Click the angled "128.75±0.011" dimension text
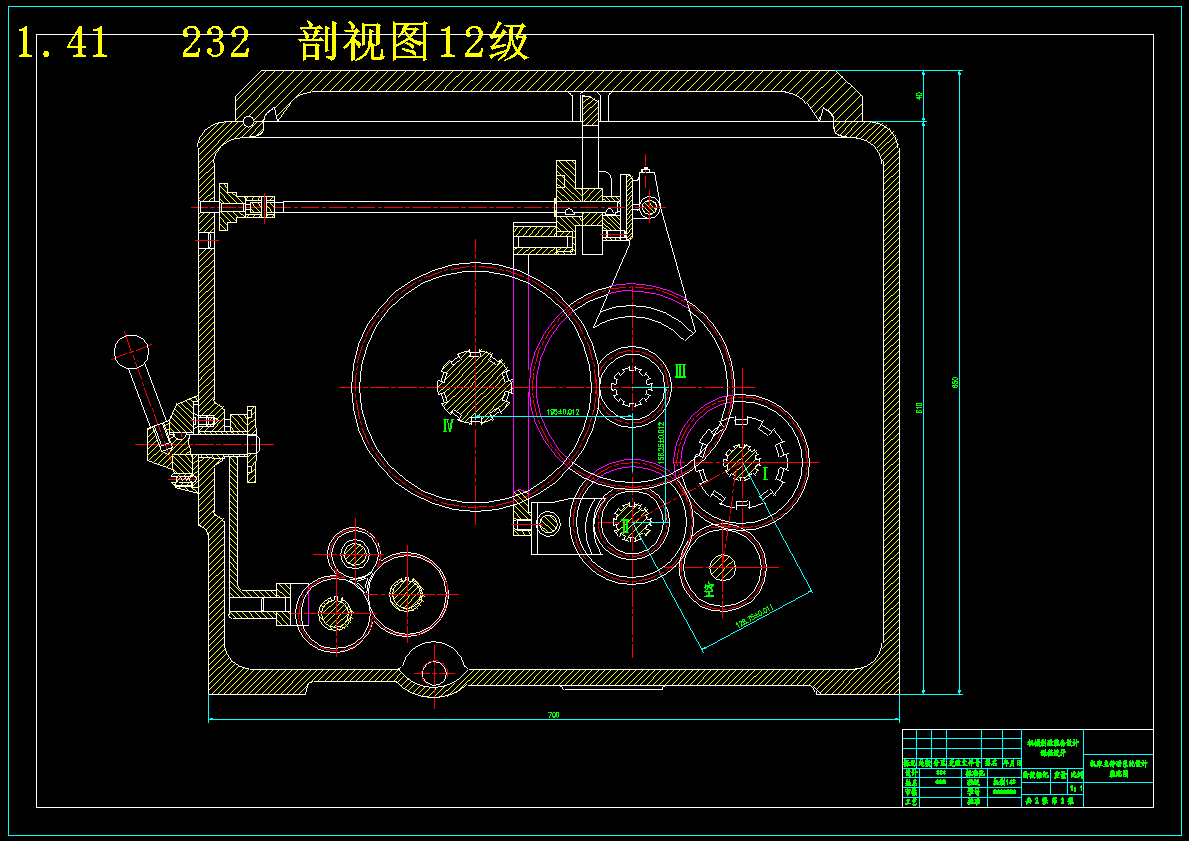The width and height of the screenshot is (1189, 841). [x=753, y=616]
